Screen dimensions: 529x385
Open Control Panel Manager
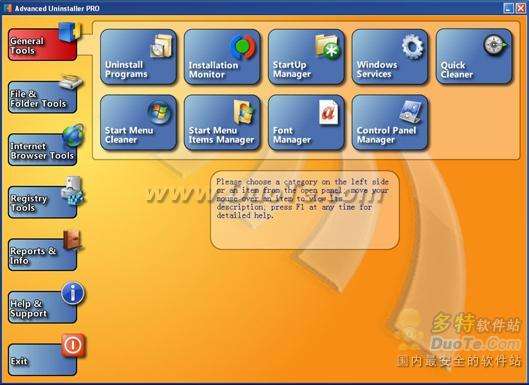coord(390,122)
